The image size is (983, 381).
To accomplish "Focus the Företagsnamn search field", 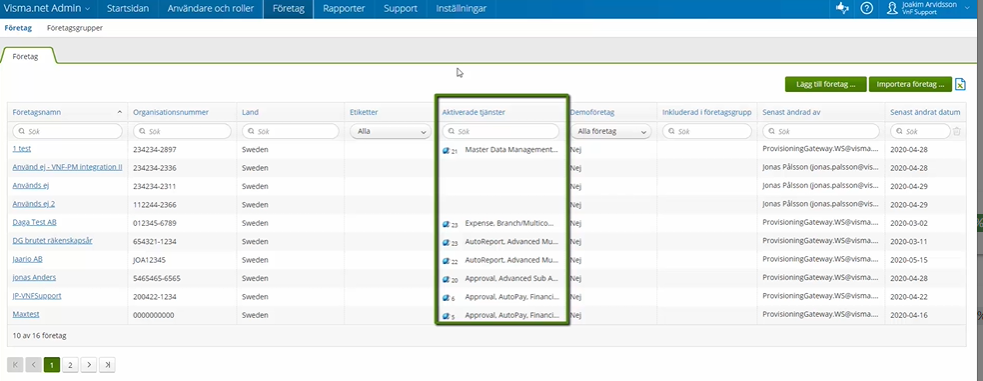I will point(67,132).
